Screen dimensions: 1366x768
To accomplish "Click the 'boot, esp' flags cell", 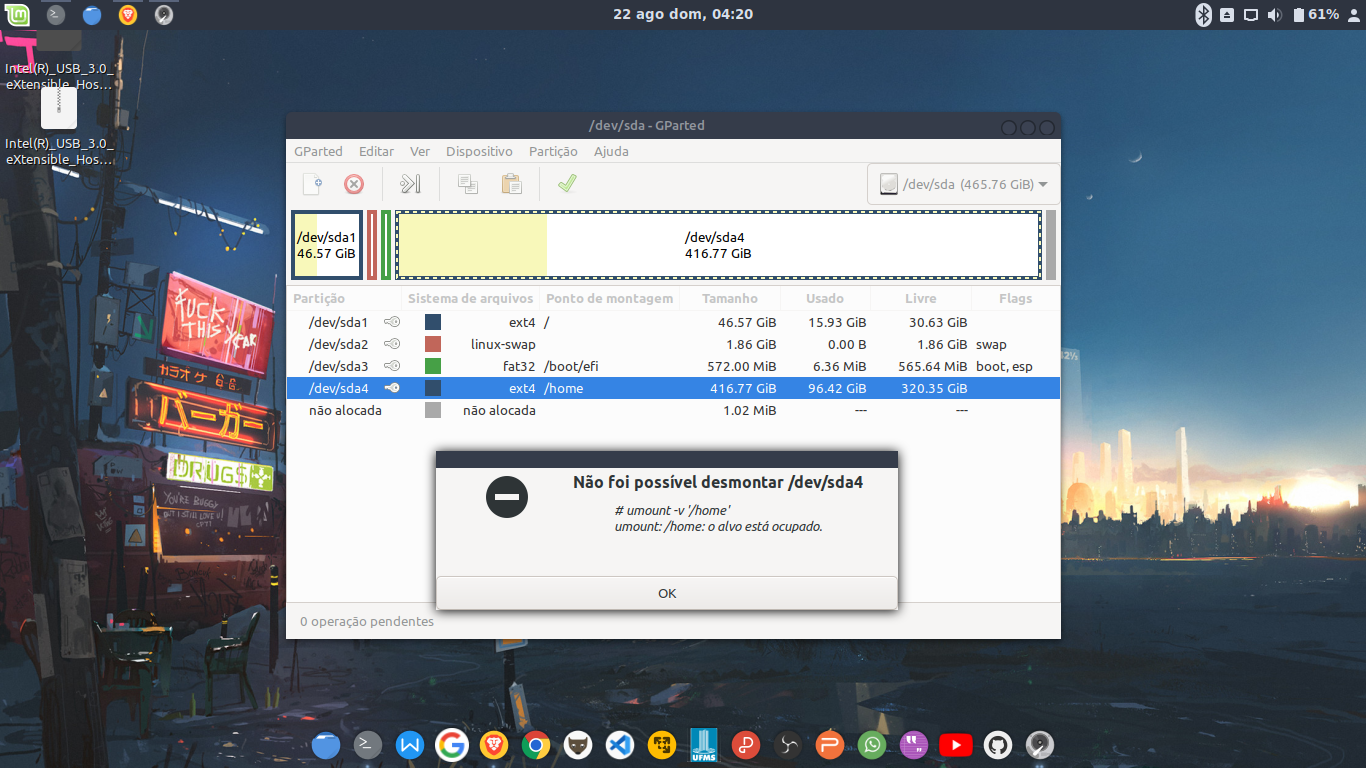I will pos(1004,366).
